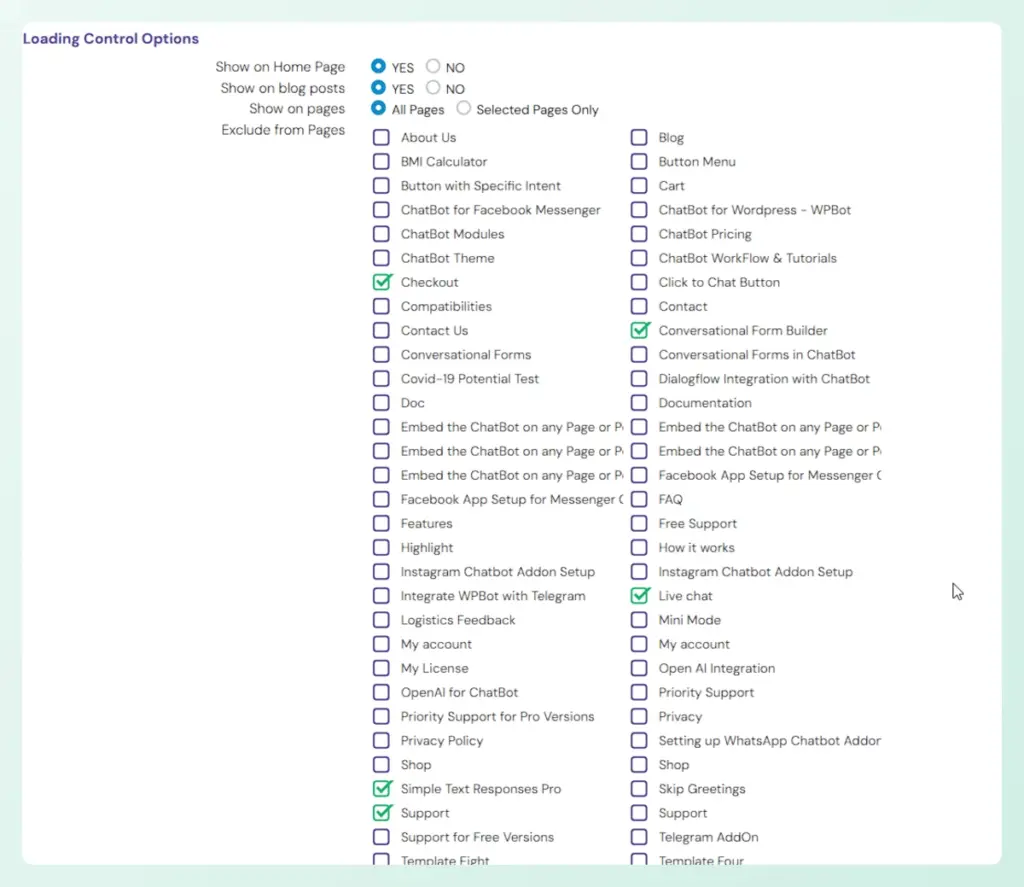Disable the Conversational Form Builder checkbox
The height and width of the screenshot is (887, 1024).
pos(639,330)
